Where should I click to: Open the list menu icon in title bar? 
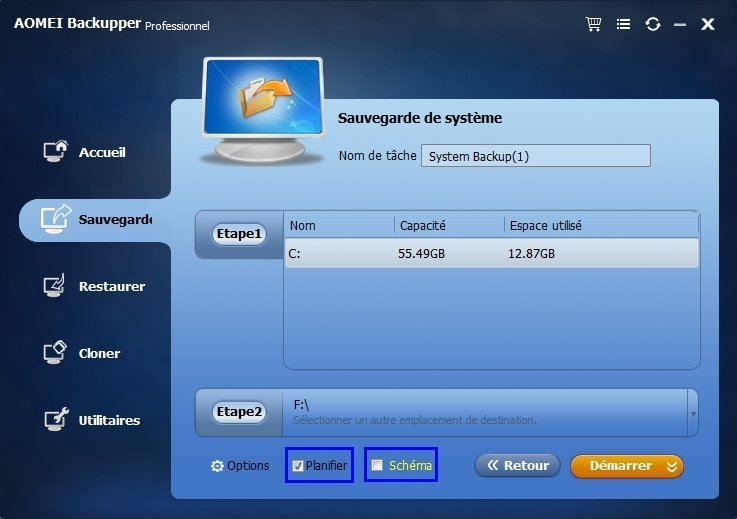pyautogui.click(x=623, y=24)
